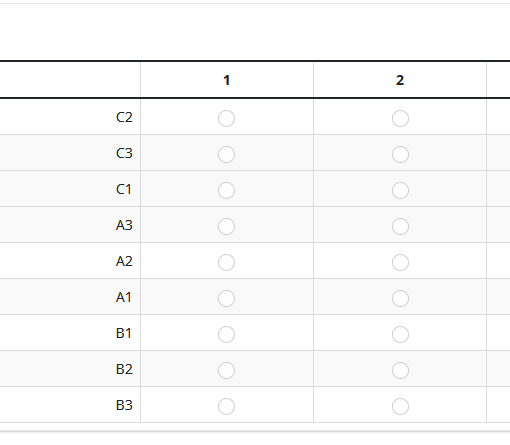Select option 2 for row B1
Viewport: 510px width, 445px height.
400,334
